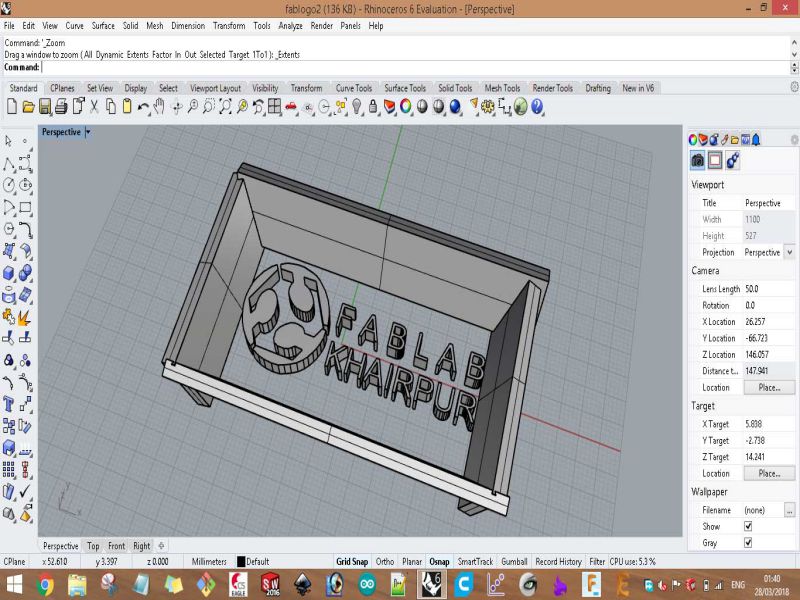Click the camera icon in properties panel
The width and height of the screenshot is (800, 600).
(698, 160)
